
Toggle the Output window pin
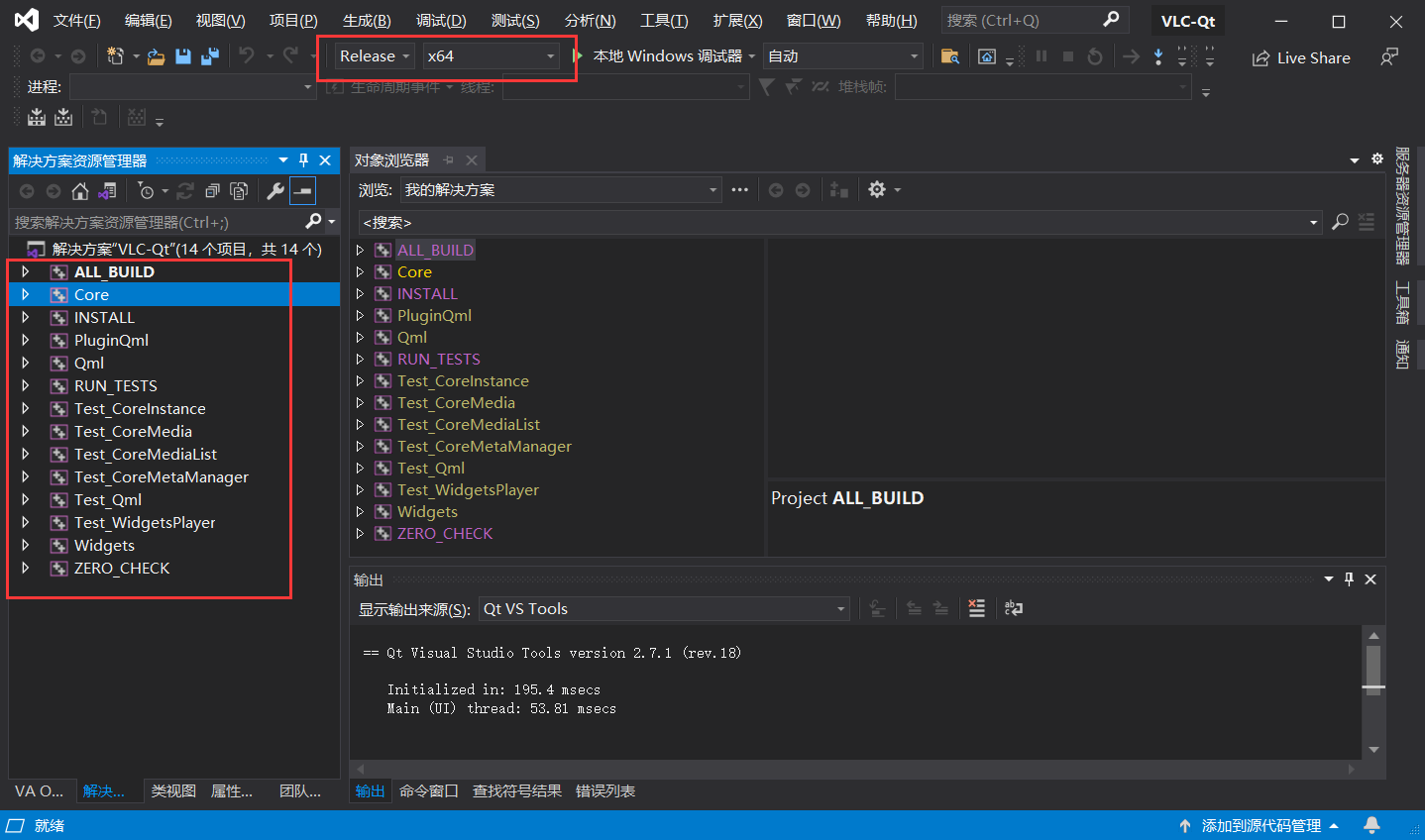tap(1349, 578)
